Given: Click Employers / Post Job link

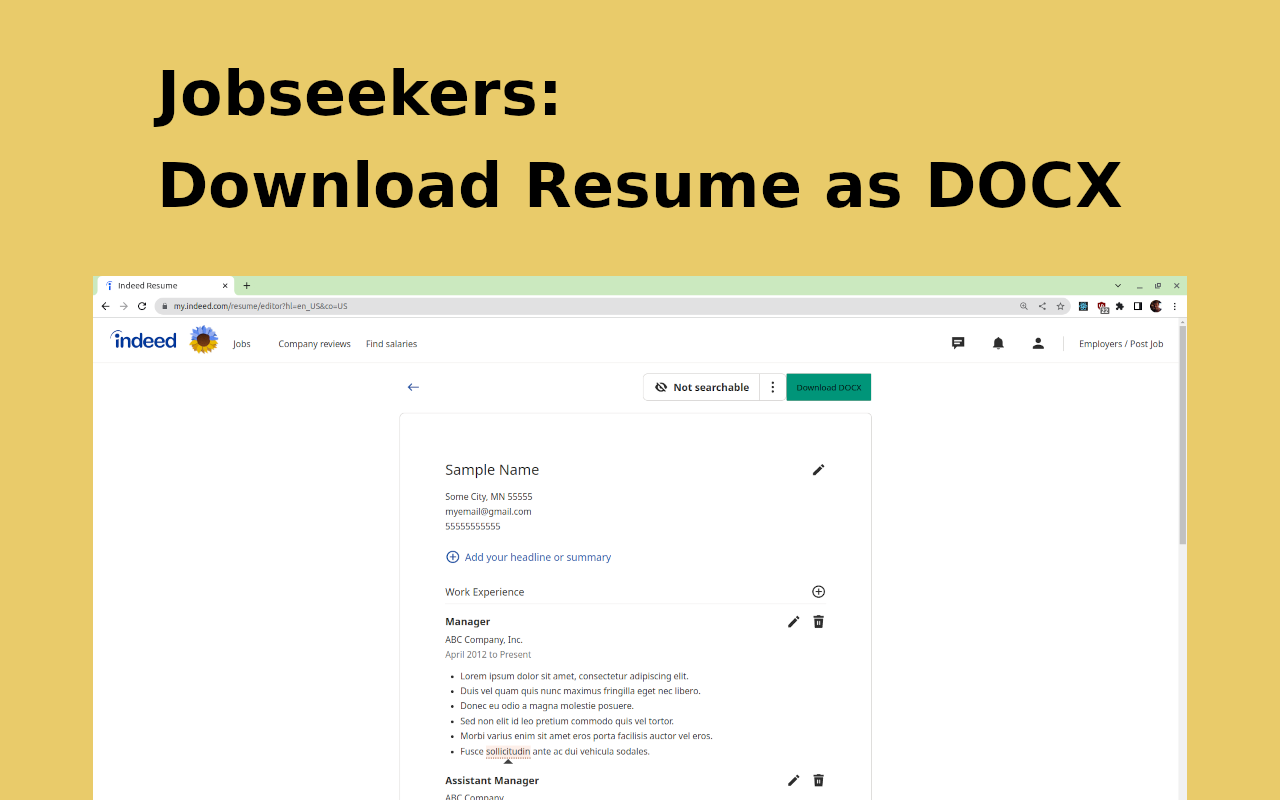Looking at the screenshot, I should [x=1121, y=344].
